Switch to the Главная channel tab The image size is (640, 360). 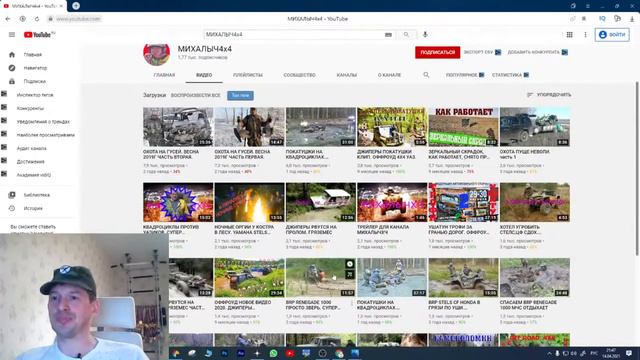point(164,75)
